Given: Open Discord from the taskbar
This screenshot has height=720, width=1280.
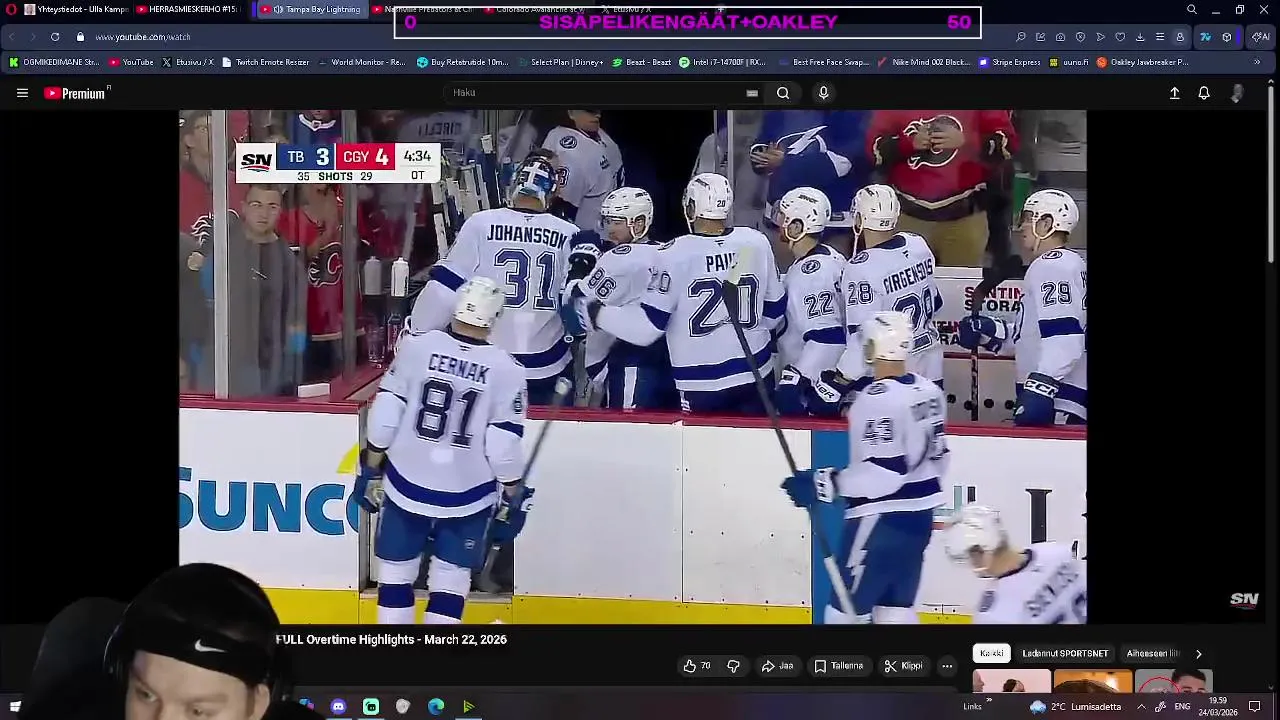Looking at the screenshot, I should pyautogui.click(x=338, y=707).
